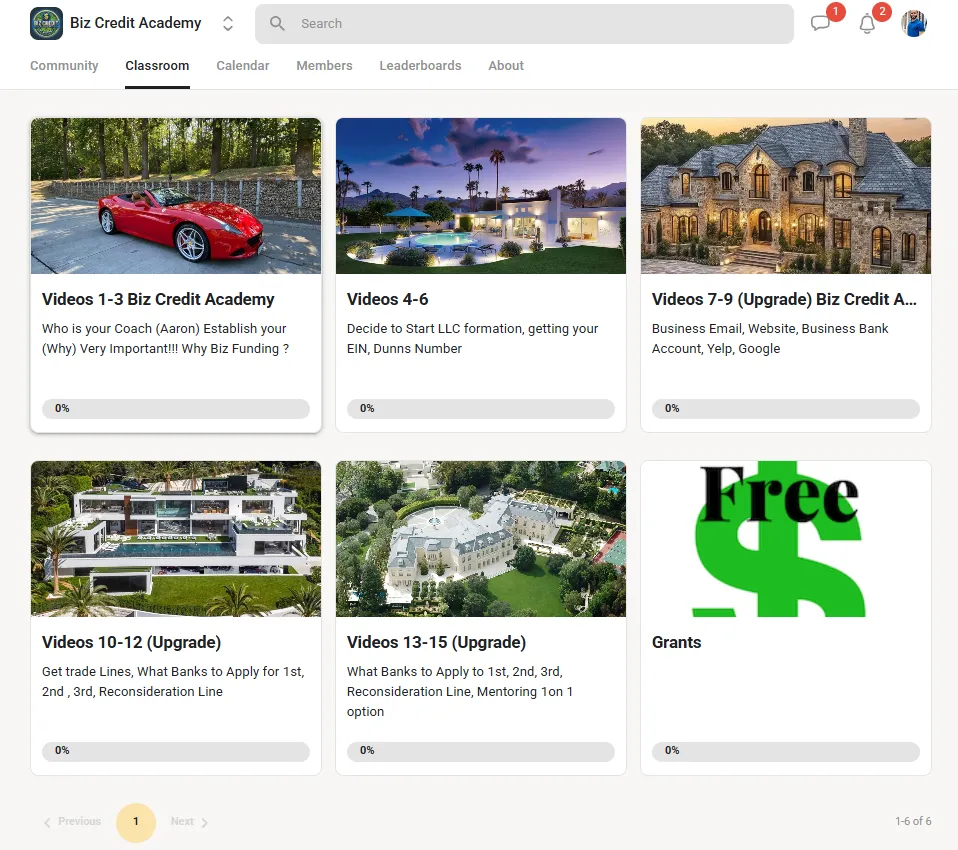Open the Free dollar sign thumbnail
Viewport: 958px width, 850px height.
(x=786, y=538)
